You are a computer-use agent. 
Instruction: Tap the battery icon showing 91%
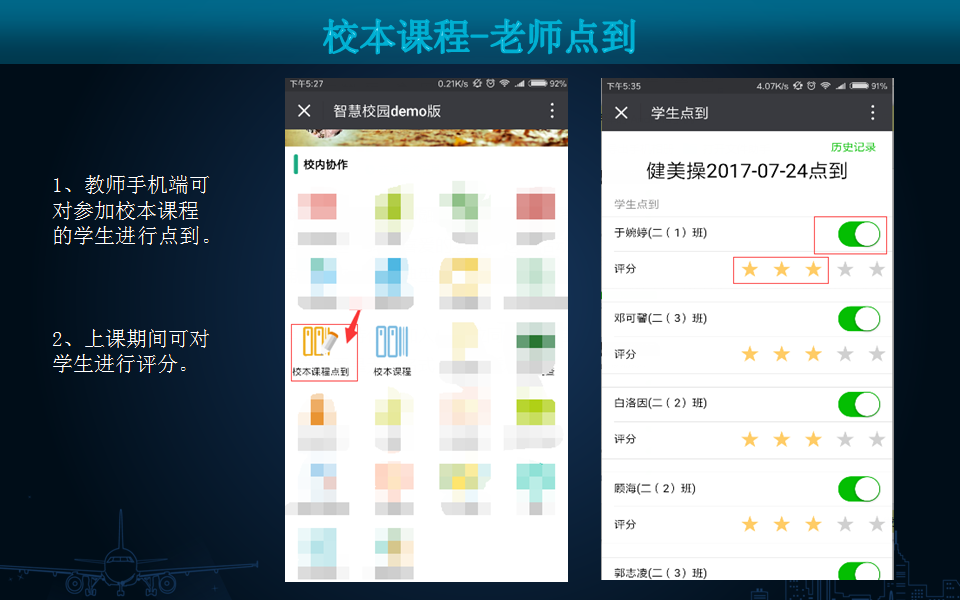860,86
